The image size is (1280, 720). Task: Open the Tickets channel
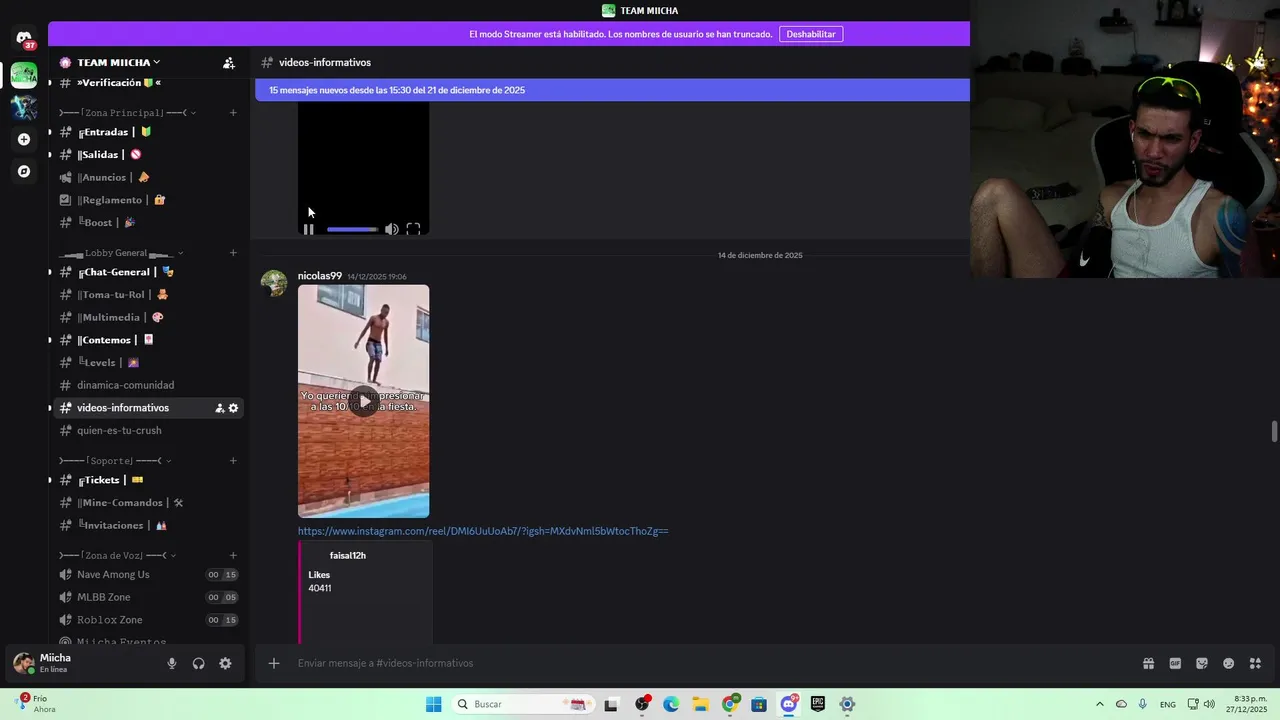[148, 480]
